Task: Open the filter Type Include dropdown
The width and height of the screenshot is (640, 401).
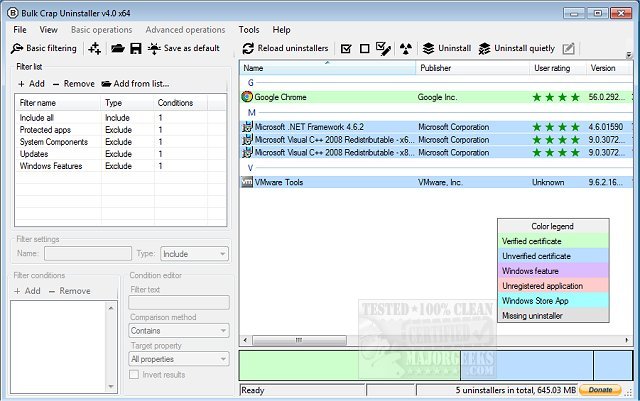Action: [x=194, y=254]
